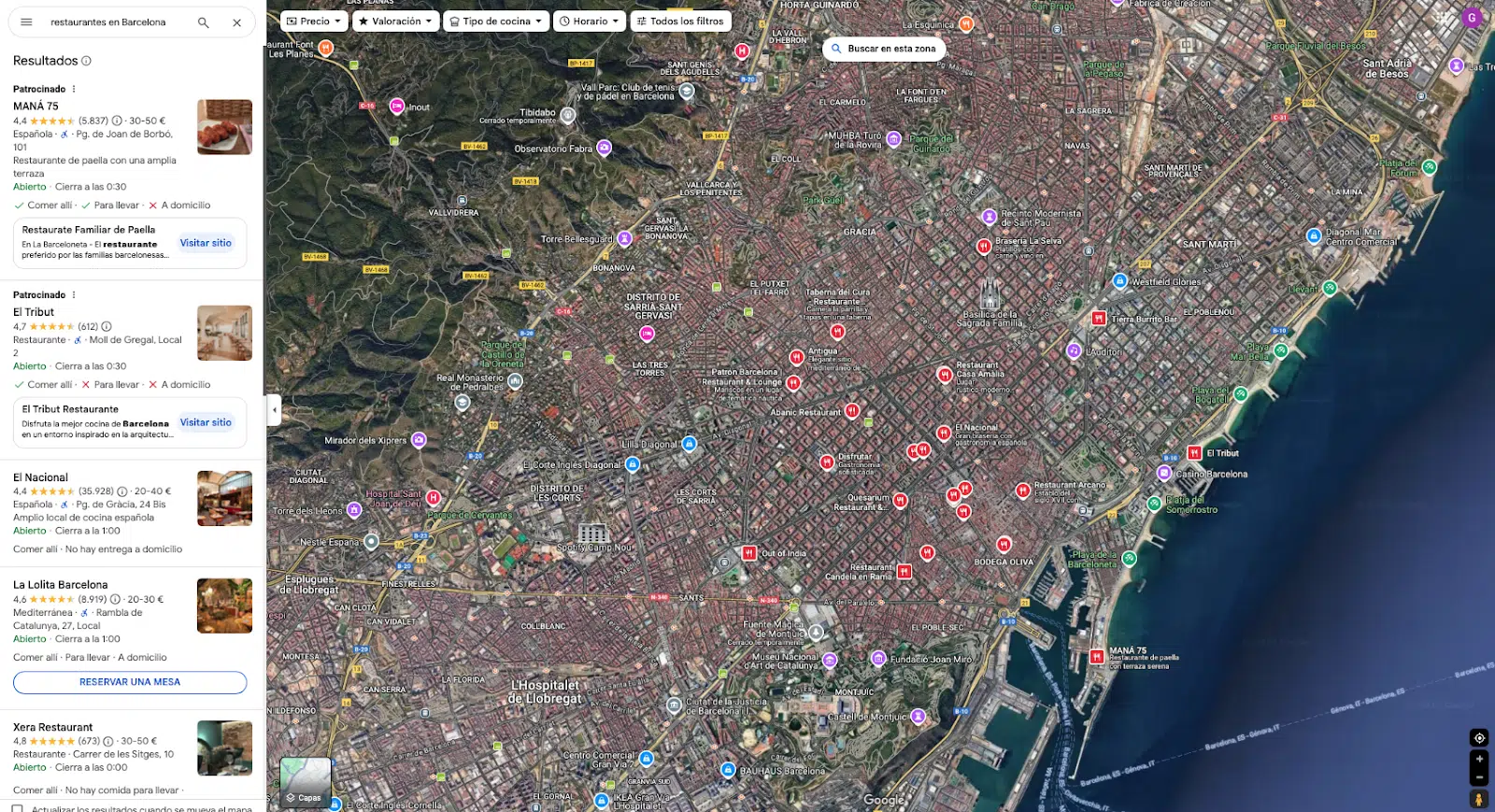Click Restaurante Familiar de Paella ad heading
Viewport: 1495px width, 812px height.
(89, 230)
